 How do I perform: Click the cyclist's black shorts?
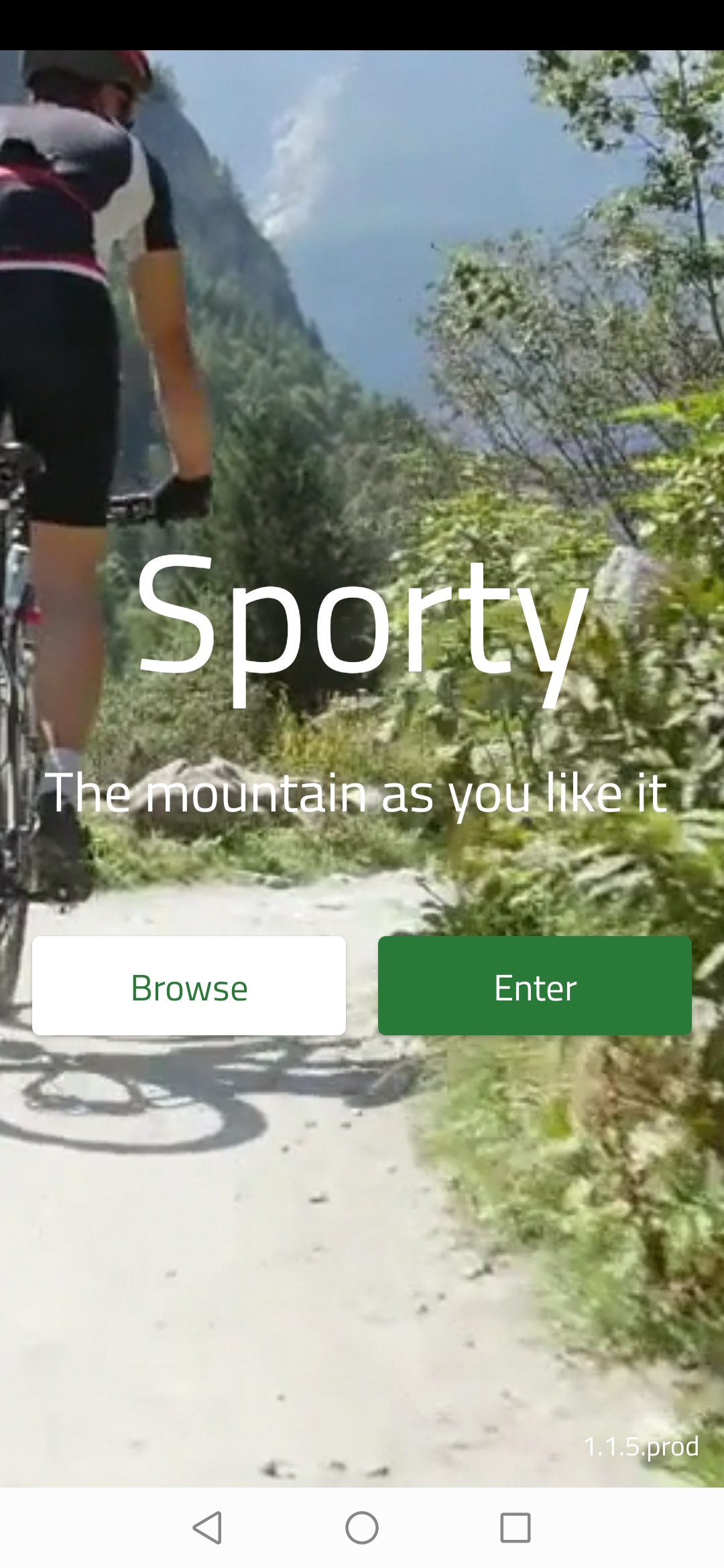pos(60,395)
